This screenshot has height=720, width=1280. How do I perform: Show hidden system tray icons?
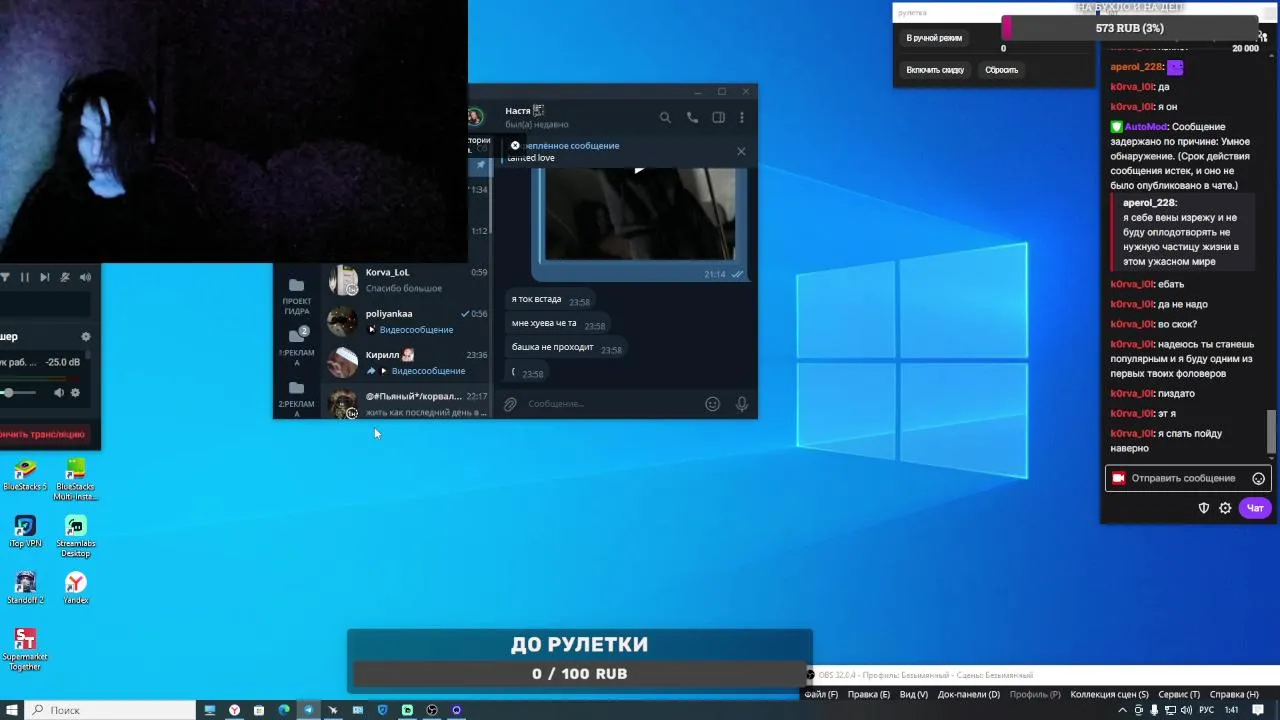[1121, 710]
